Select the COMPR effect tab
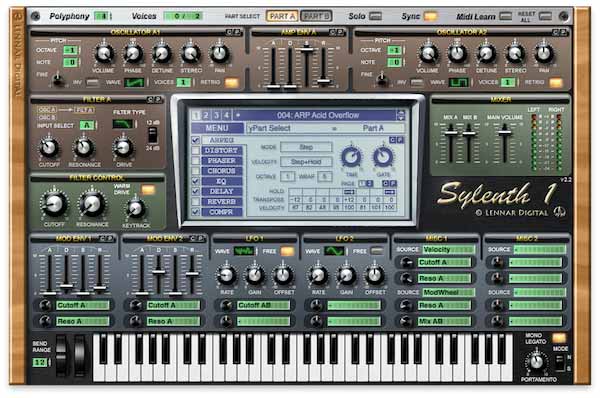The height and width of the screenshot is (398, 600). pos(222,212)
